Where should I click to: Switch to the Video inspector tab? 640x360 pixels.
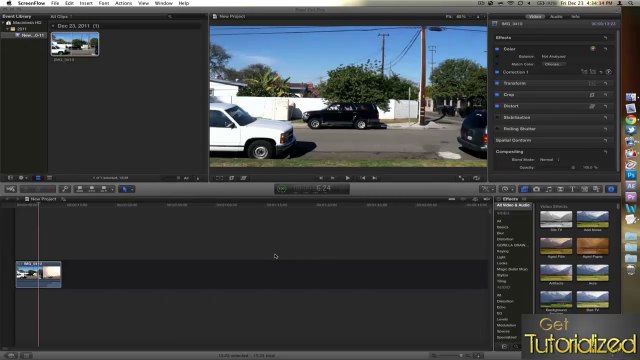(x=535, y=17)
